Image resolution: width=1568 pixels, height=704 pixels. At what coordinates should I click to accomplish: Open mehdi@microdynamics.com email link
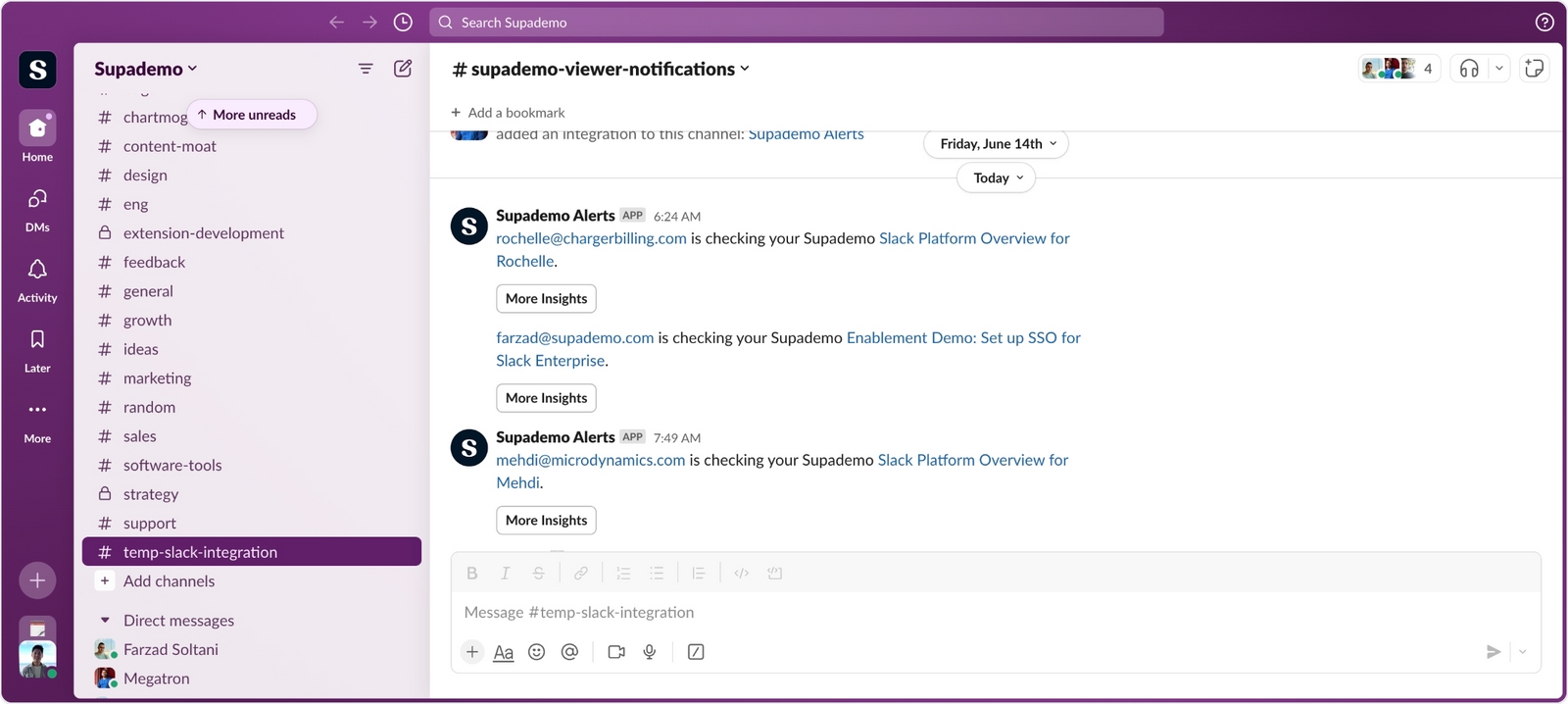(590, 460)
